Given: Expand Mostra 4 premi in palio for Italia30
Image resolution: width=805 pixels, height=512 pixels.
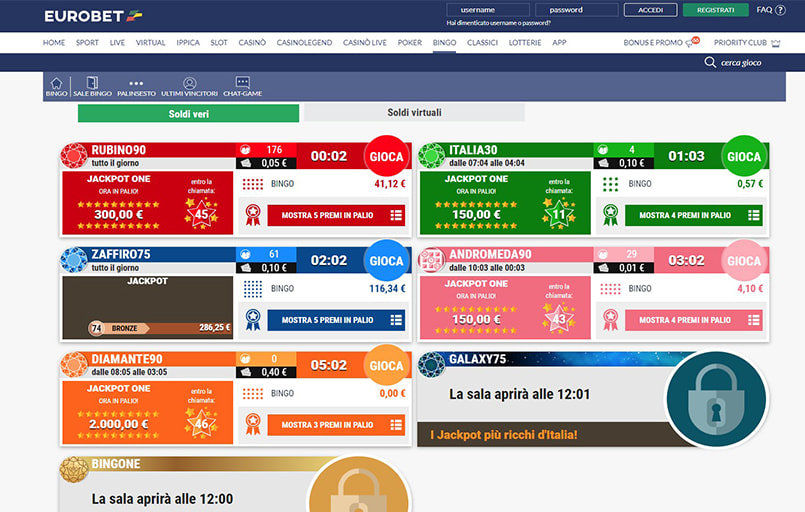Looking at the screenshot, I should 693,215.
